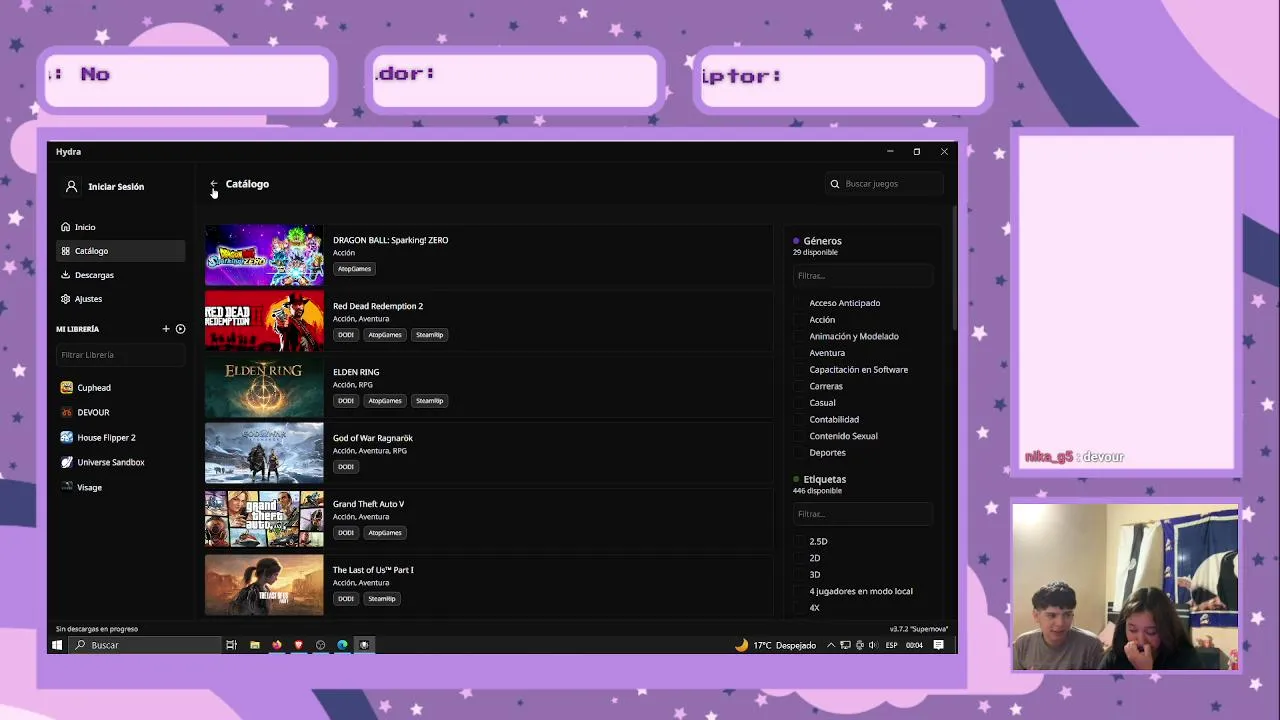This screenshot has height=720, width=1280.
Task: Click the circular icon next to the library plus
Action: (181, 329)
